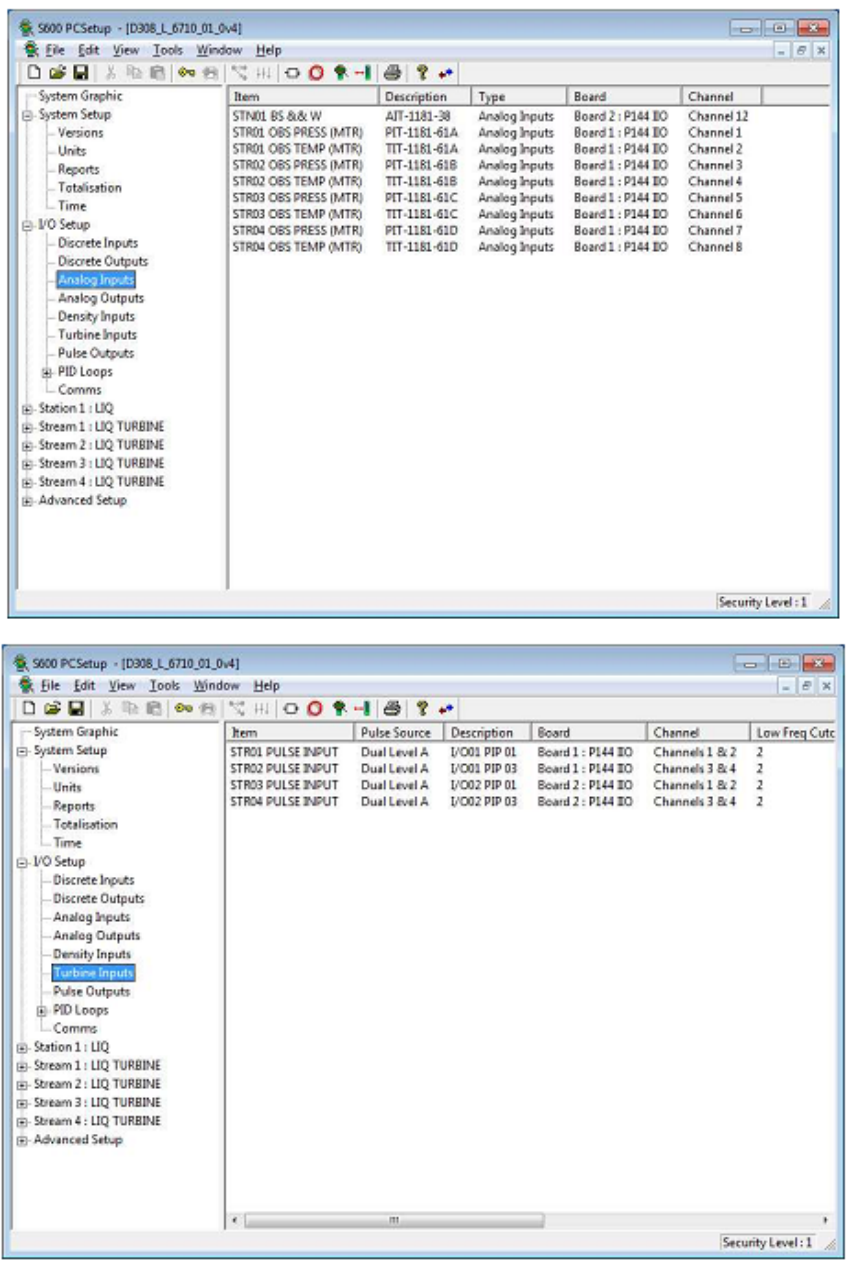Click yellow Help question icon in bottom window
The image size is (854, 1261).
pos(422,709)
